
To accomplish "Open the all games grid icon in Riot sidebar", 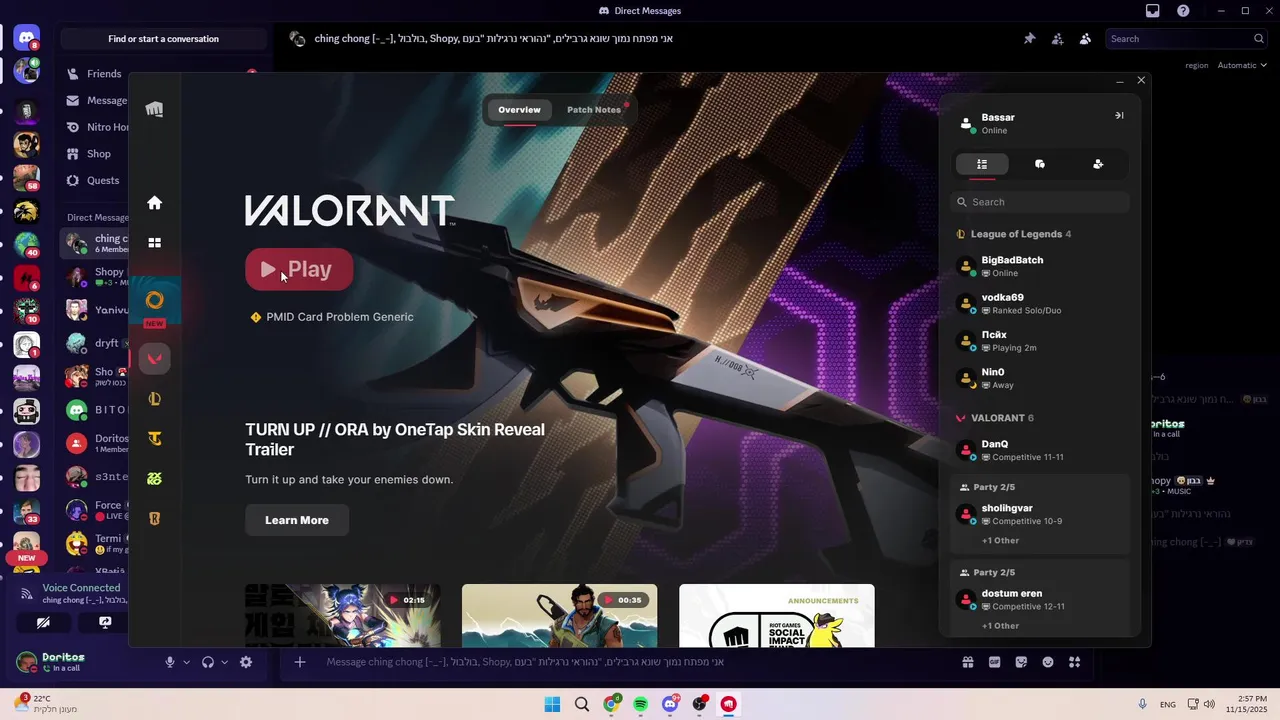I will 154,243.
